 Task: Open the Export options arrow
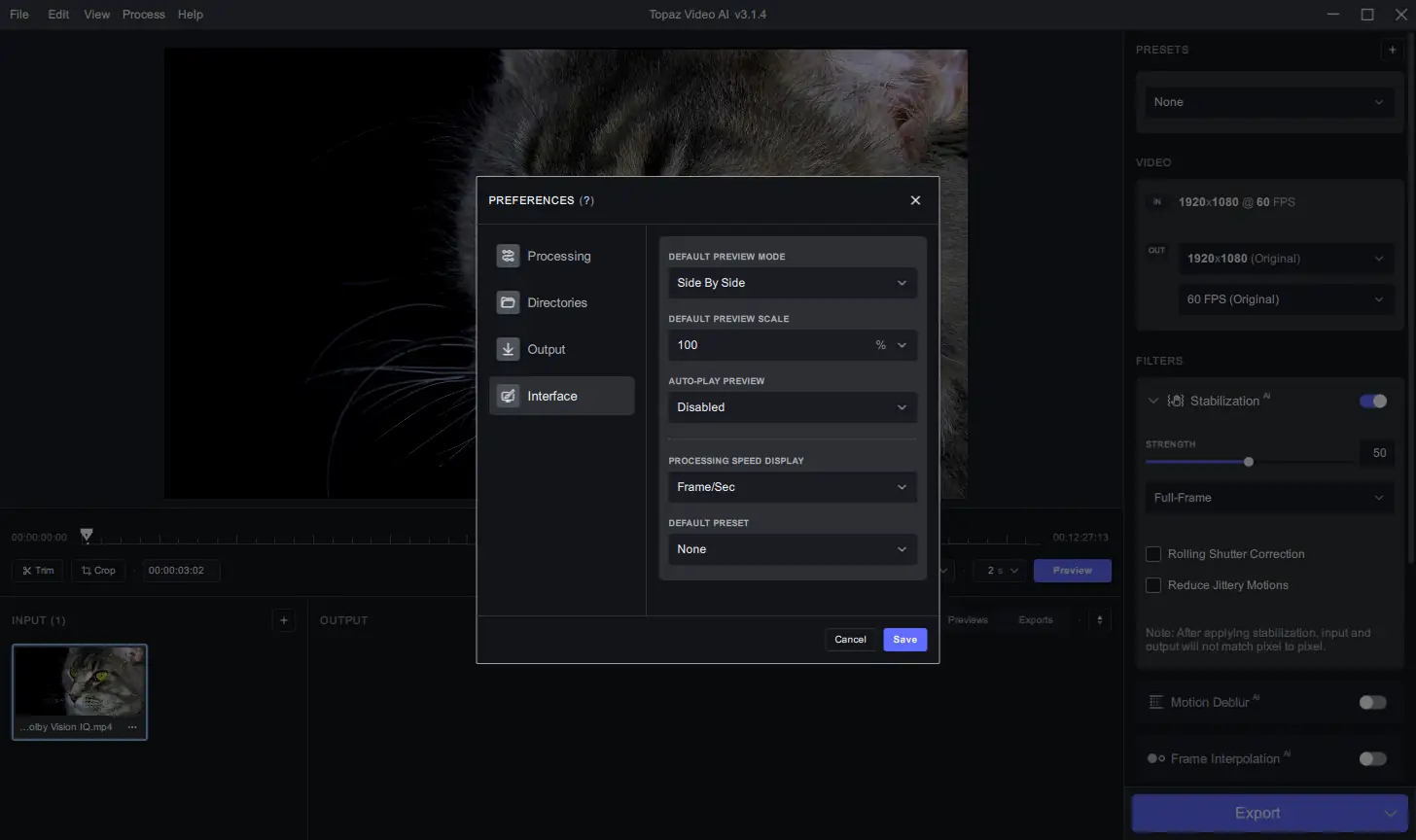(1390, 814)
